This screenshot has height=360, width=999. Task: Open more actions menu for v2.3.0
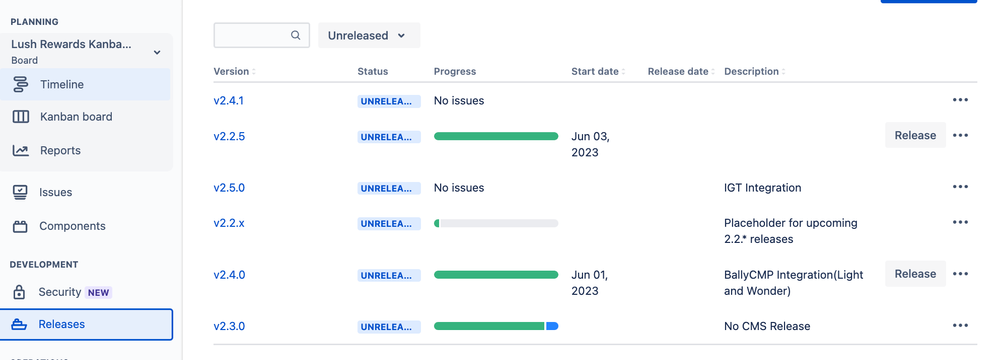(960, 326)
